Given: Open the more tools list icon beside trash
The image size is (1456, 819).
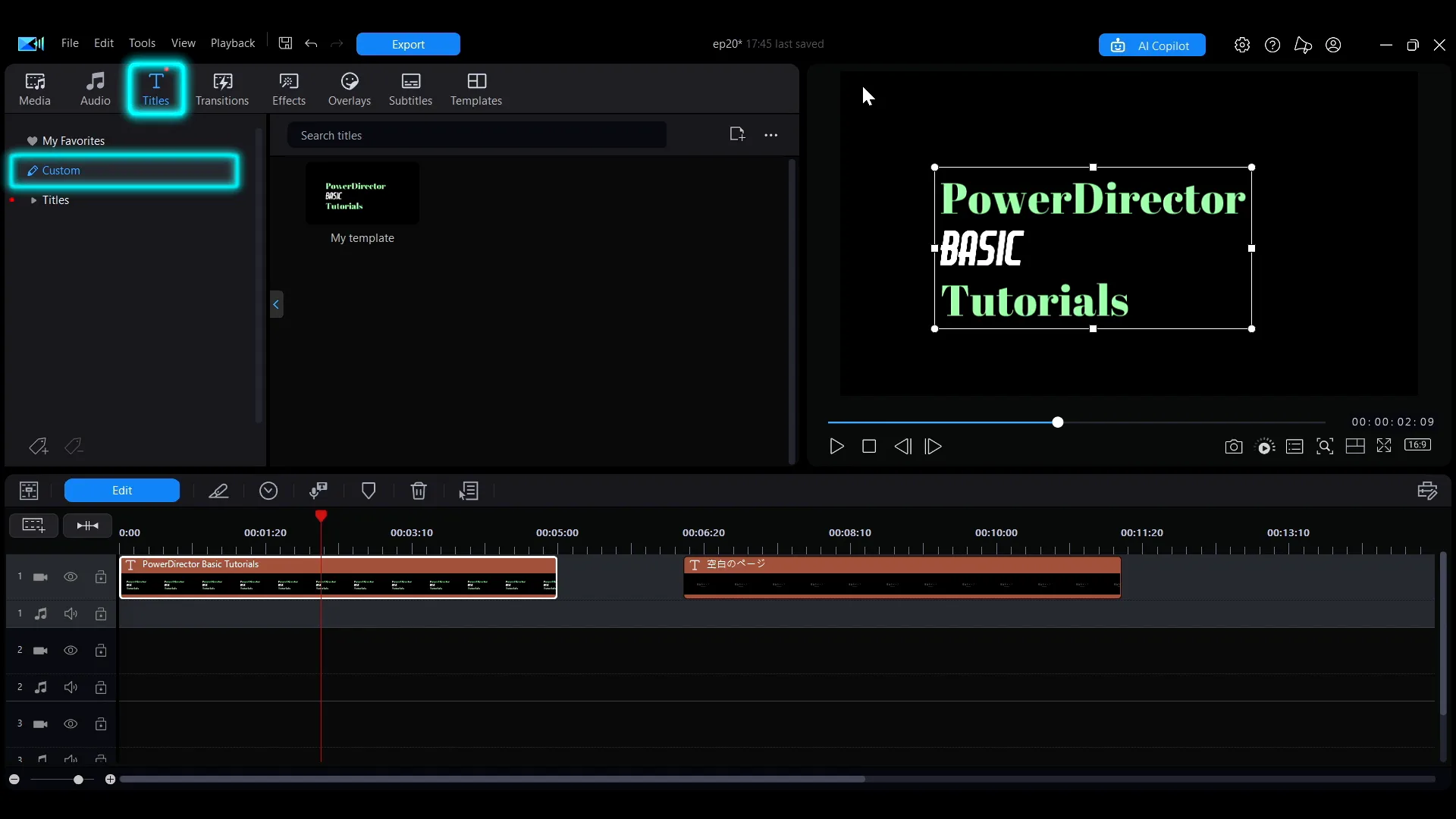Looking at the screenshot, I should 469,491.
